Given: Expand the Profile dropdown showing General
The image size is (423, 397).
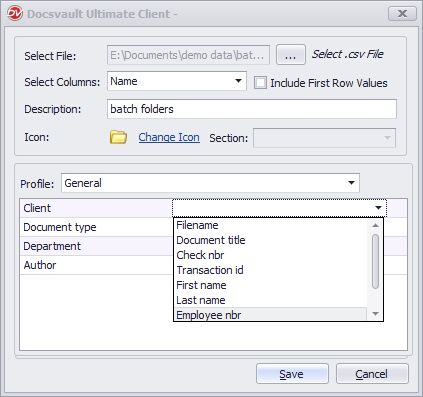Looking at the screenshot, I should pyautogui.click(x=210, y=183).
